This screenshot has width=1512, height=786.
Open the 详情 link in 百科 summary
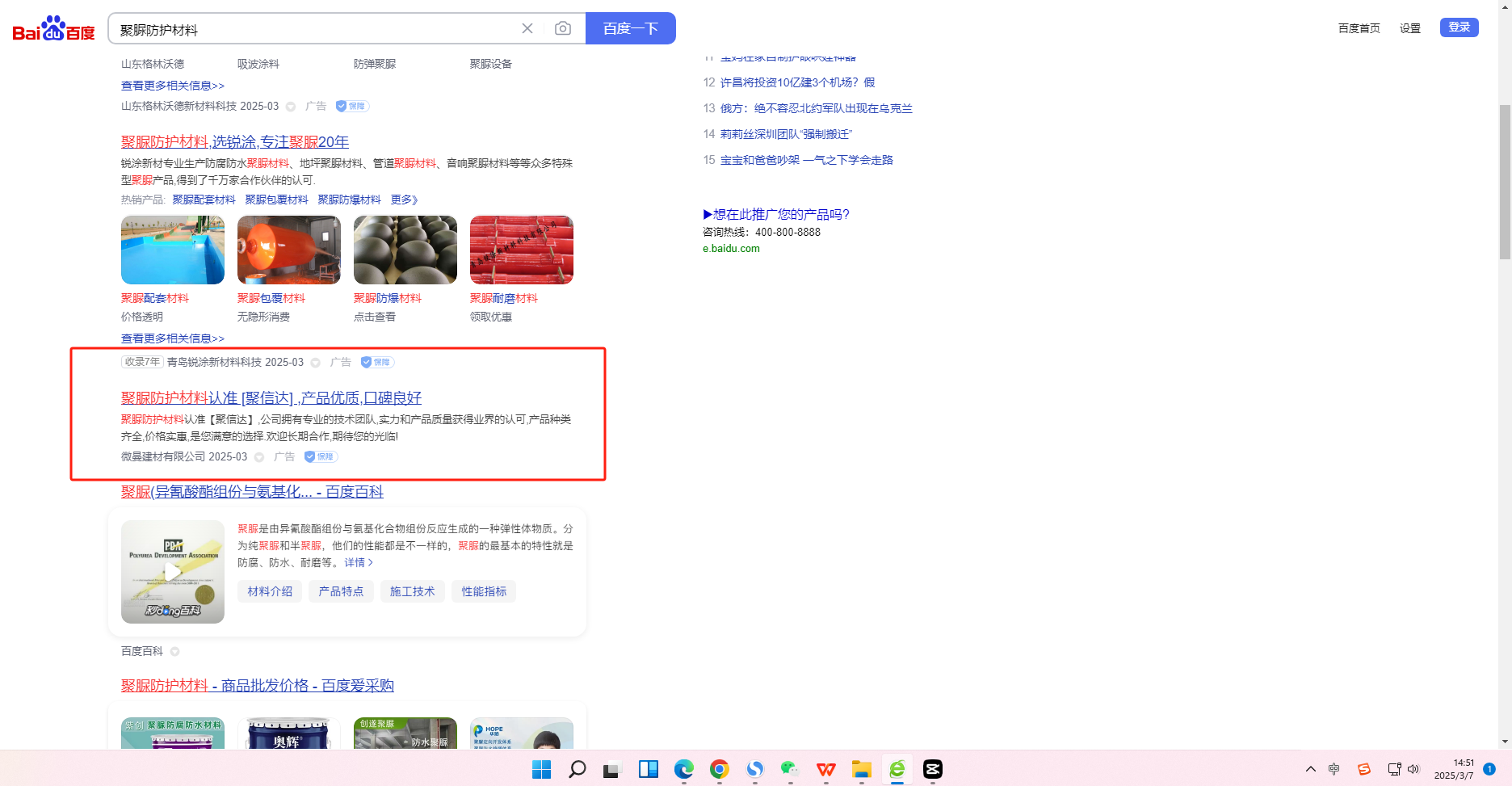point(359,563)
